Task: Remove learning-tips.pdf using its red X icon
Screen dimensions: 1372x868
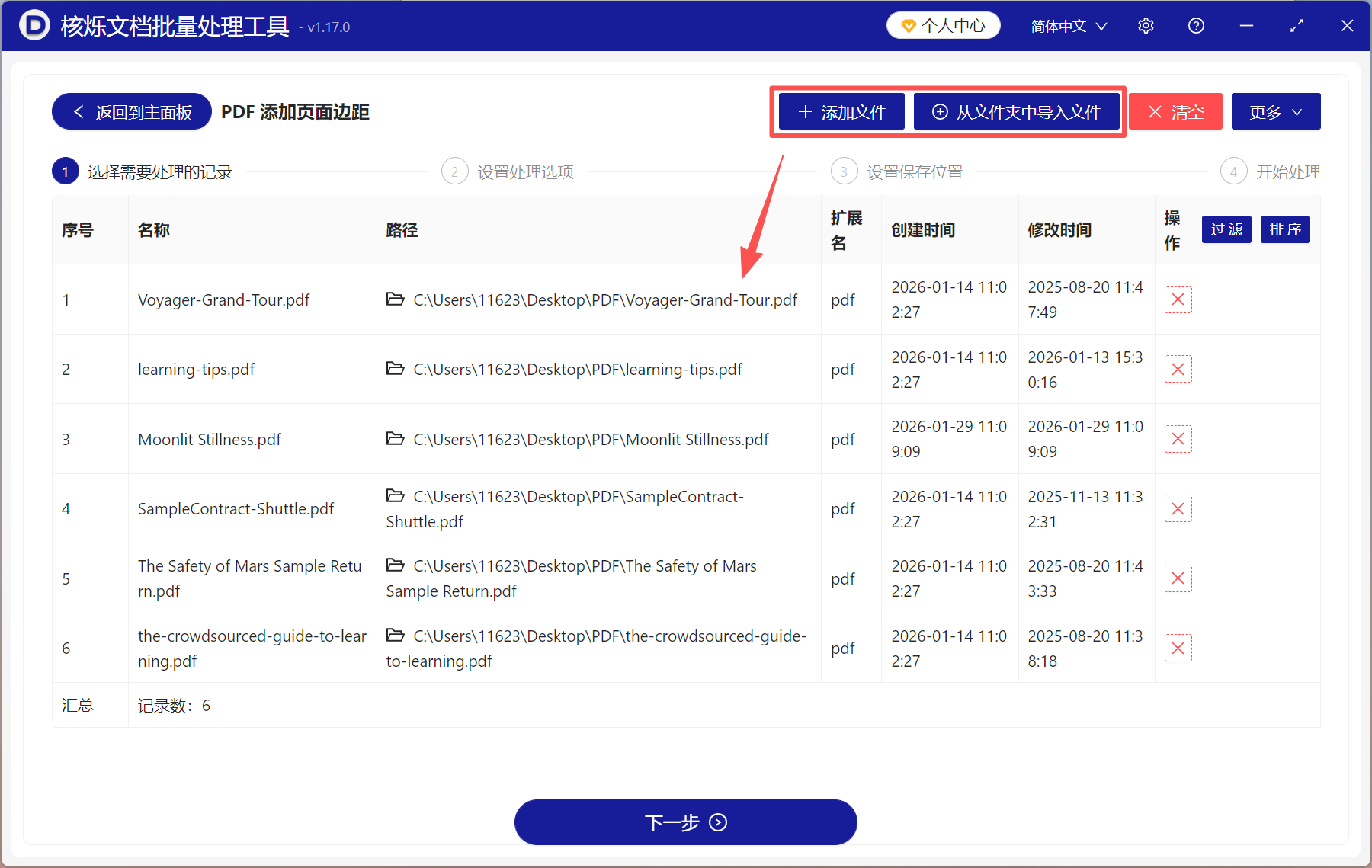Action: pyautogui.click(x=1178, y=369)
